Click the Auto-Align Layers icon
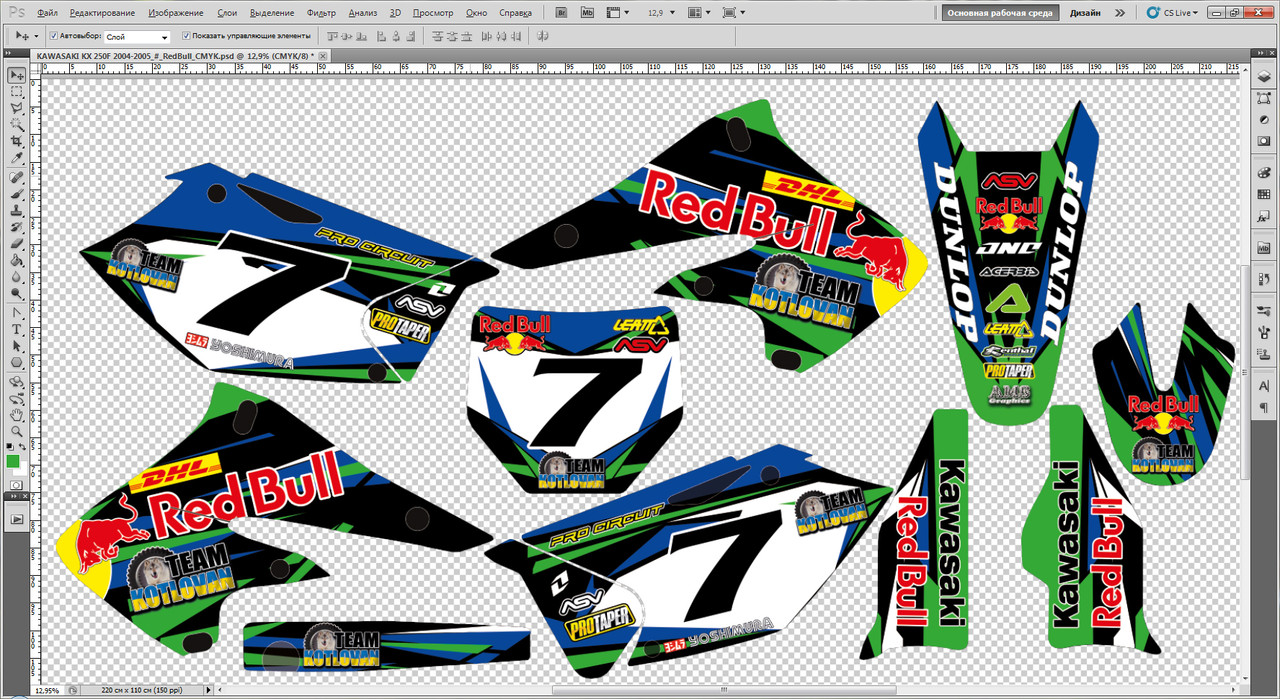The width and height of the screenshot is (1280, 699). click(542, 36)
